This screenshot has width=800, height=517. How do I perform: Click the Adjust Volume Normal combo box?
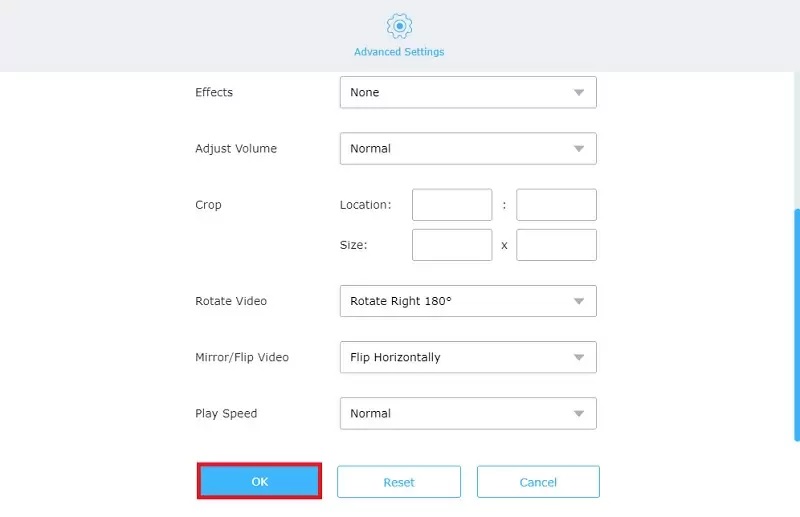tap(468, 149)
